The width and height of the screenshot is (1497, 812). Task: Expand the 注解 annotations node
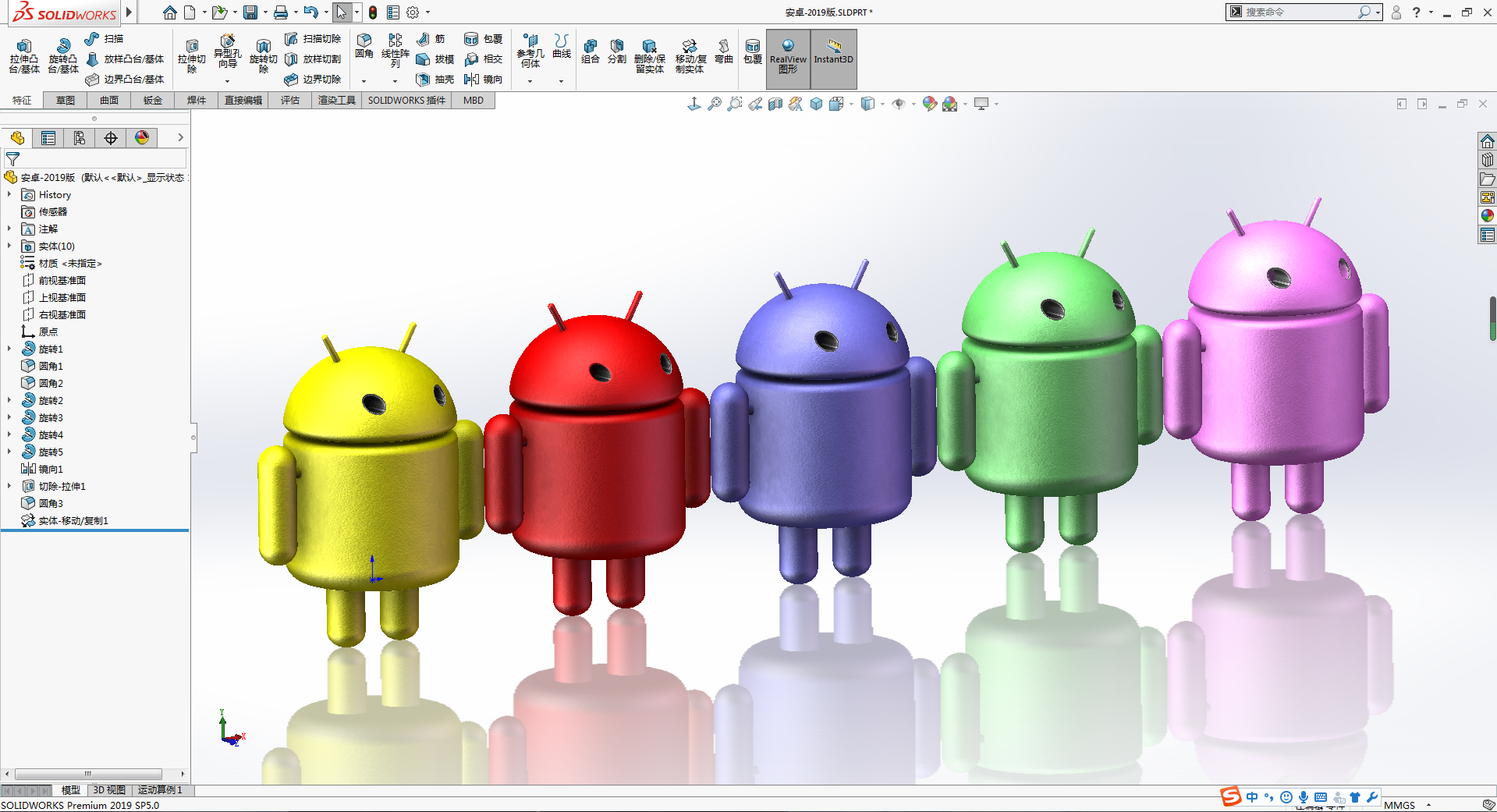pos(9,229)
